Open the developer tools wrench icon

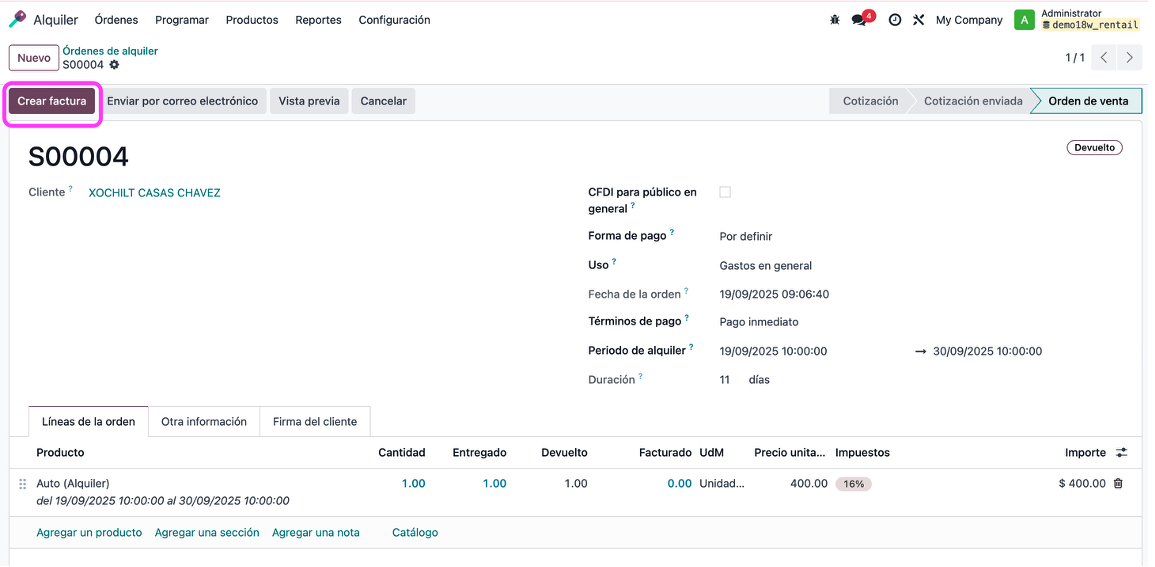click(x=919, y=20)
